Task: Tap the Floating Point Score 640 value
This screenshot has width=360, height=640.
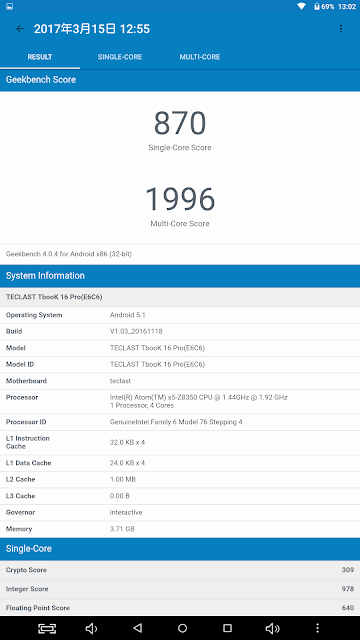Action: point(348,608)
